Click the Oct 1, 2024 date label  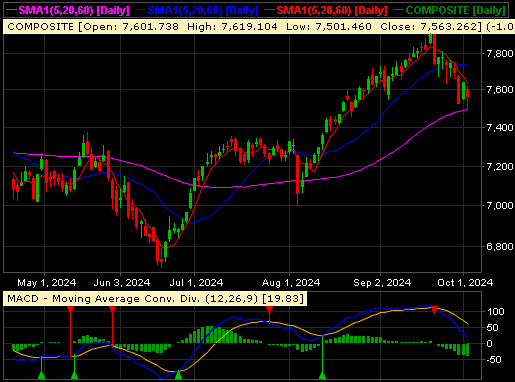pos(465,283)
